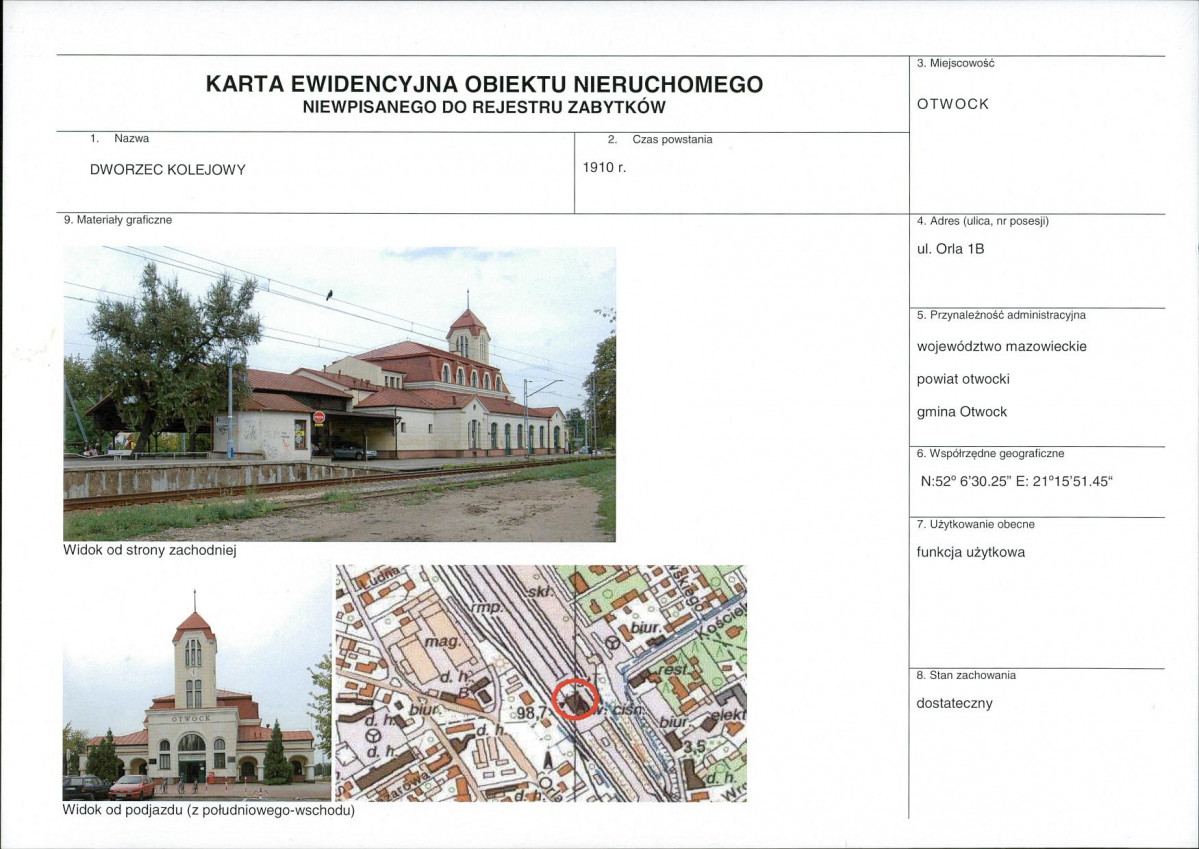Click '7. Użytkowanie obecne' label

click(x=976, y=525)
